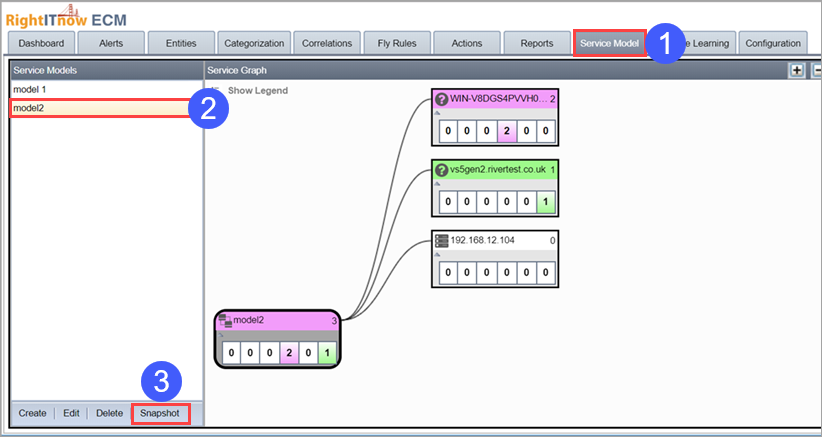Toggle small triangle expander in WIN-V8DGS4PVVH0 node

point(437,113)
